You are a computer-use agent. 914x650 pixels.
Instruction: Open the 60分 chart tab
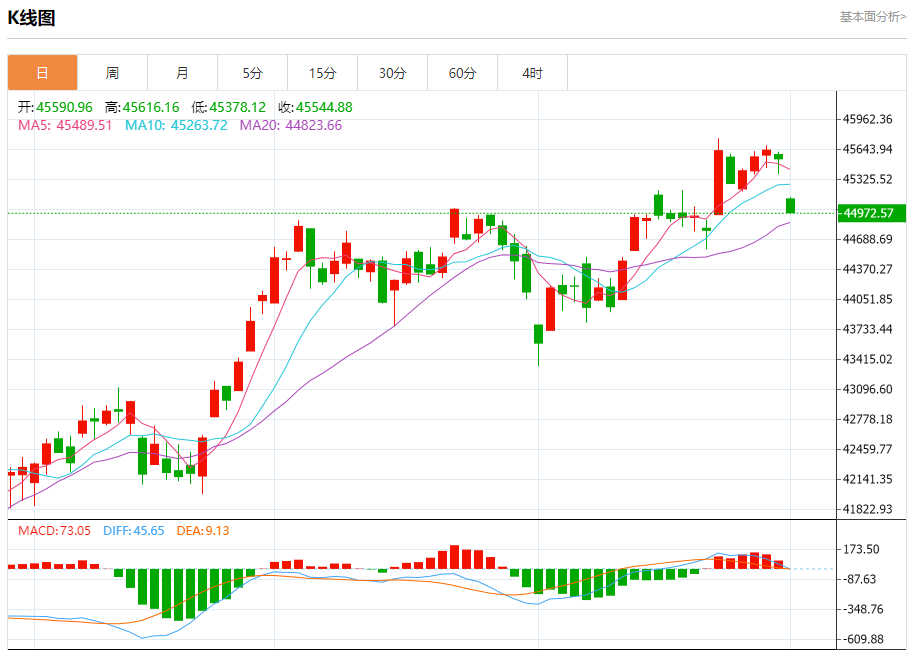(462, 73)
